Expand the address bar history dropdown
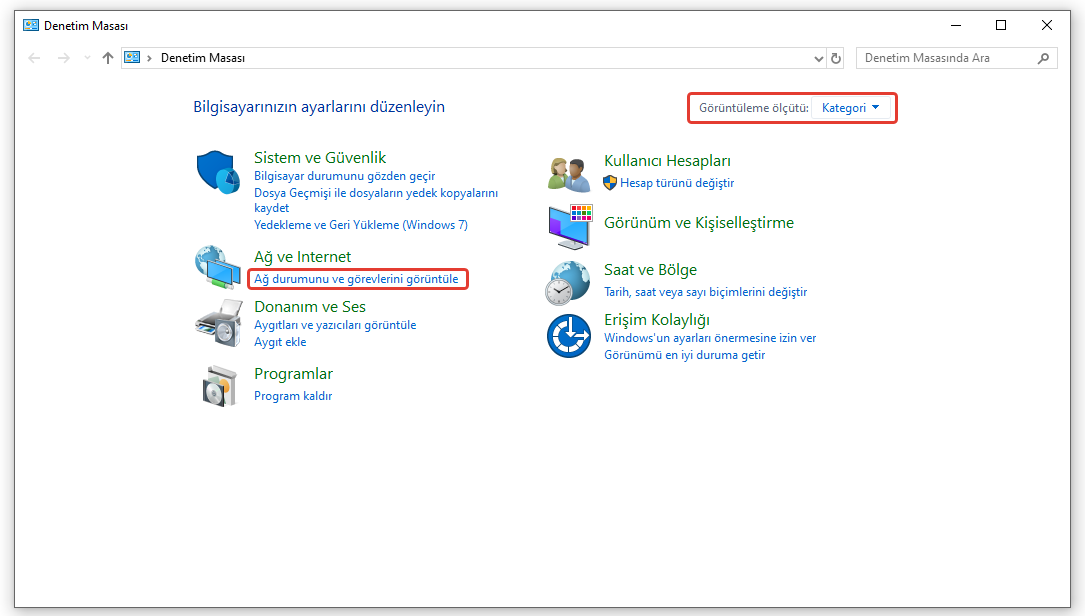 [x=819, y=58]
